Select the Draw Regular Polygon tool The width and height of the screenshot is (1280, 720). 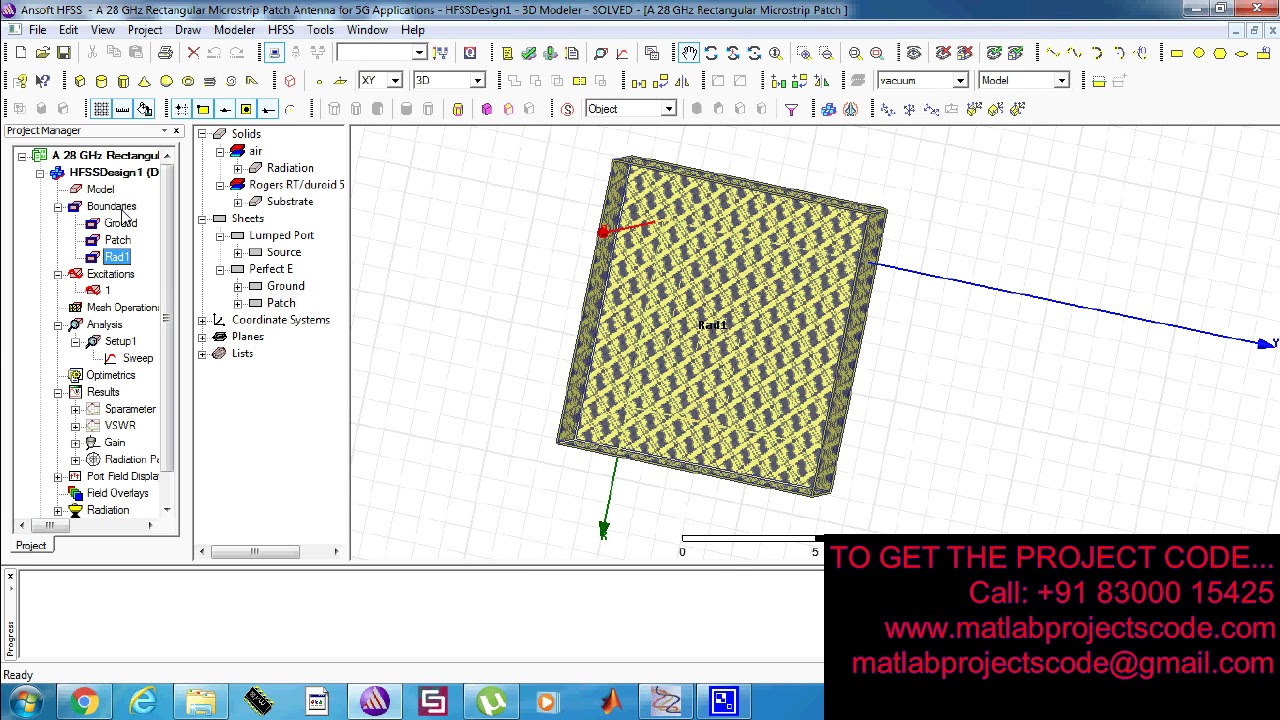click(x=1220, y=53)
